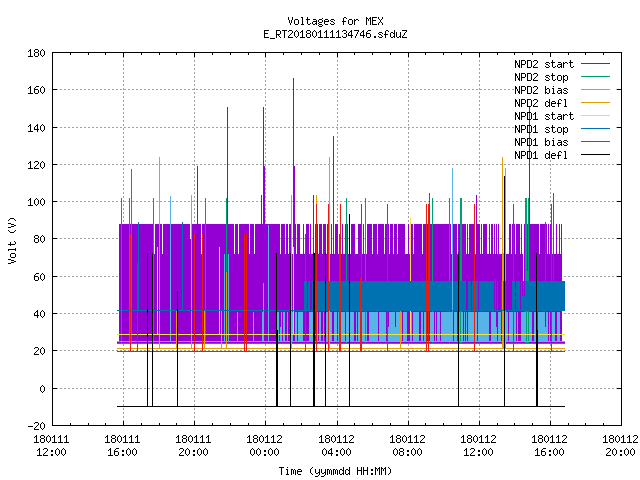Click the yellow NPD1 start legend line
This screenshot has height=480, width=640.
click(x=595, y=116)
